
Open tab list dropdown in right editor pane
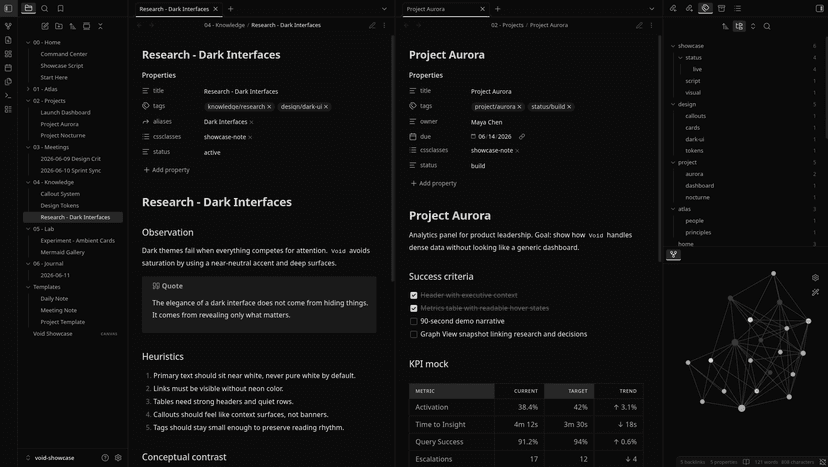coord(651,9)
